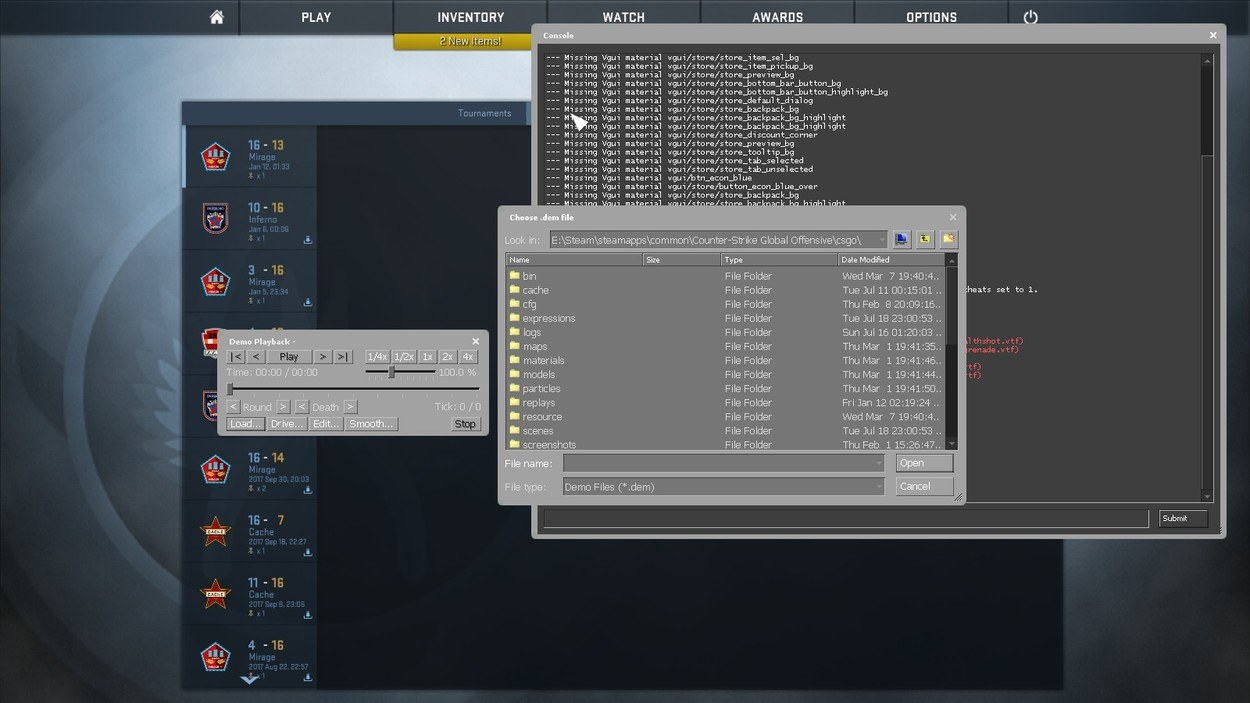Go to next death

350,407
